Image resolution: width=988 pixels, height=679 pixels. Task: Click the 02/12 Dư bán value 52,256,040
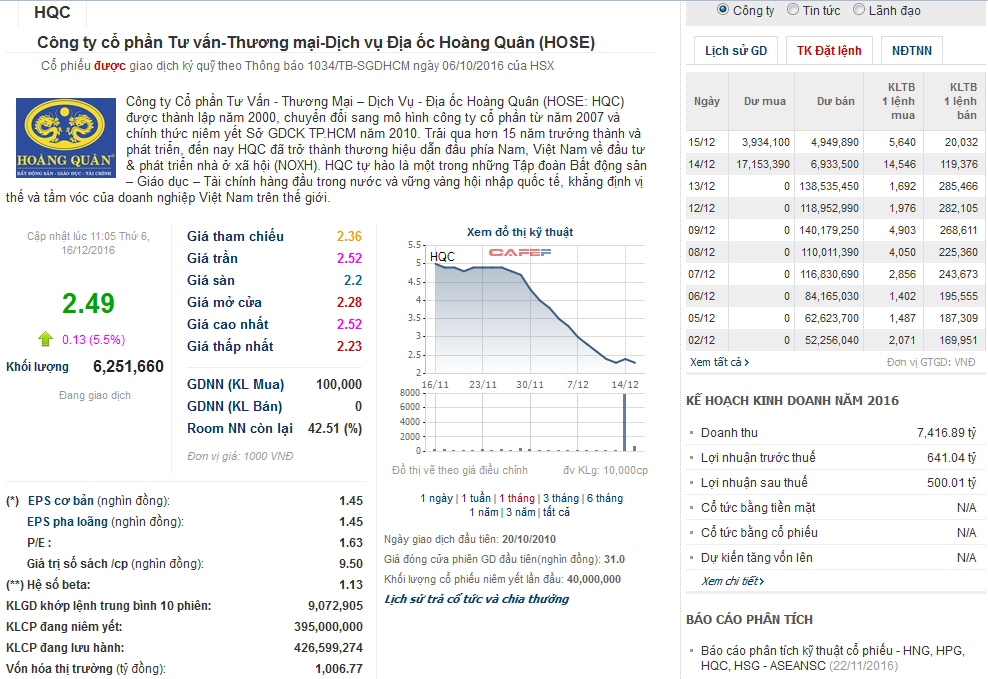(x=831, y=341)
